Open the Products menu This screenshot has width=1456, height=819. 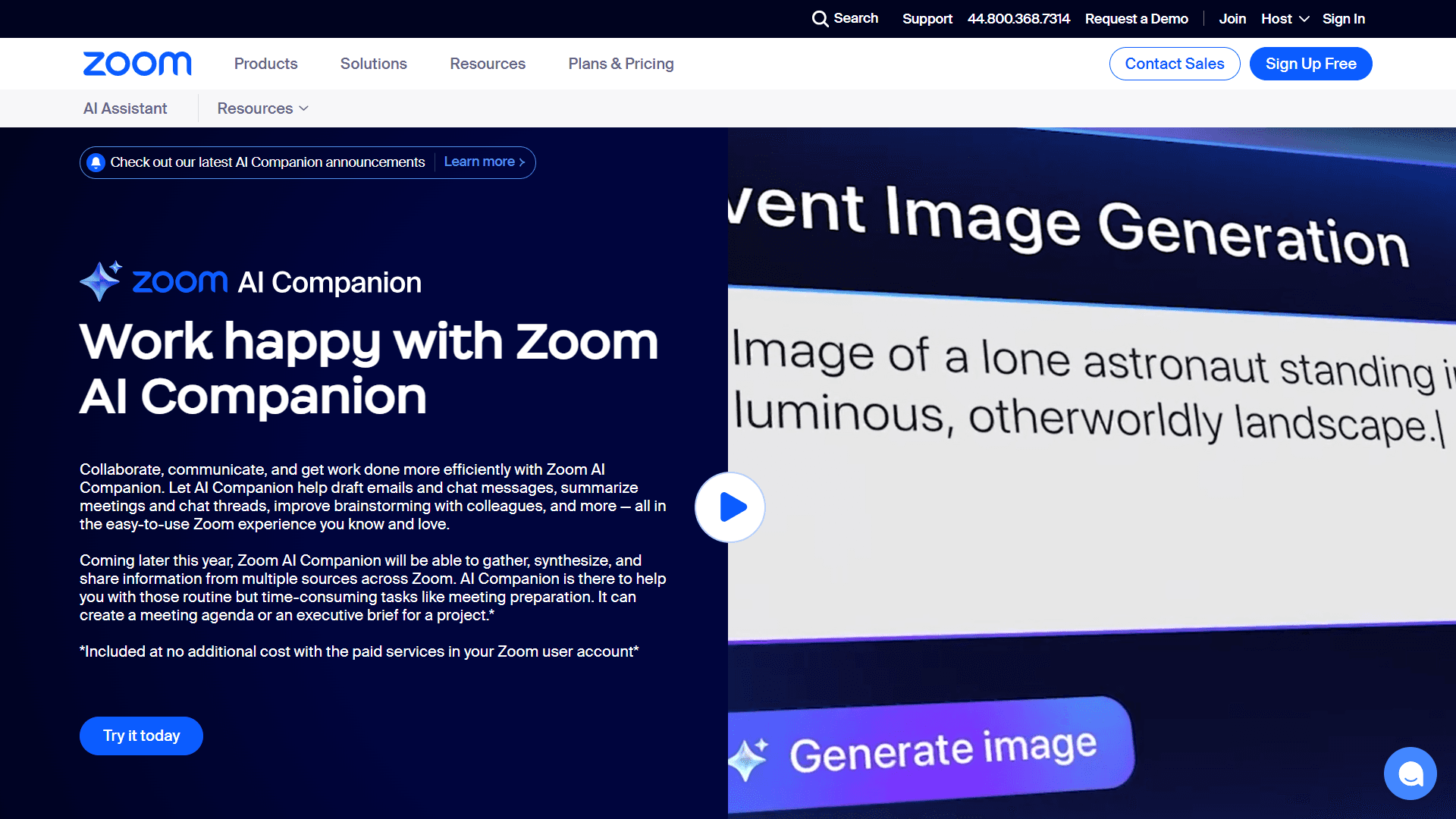point(265,64)
